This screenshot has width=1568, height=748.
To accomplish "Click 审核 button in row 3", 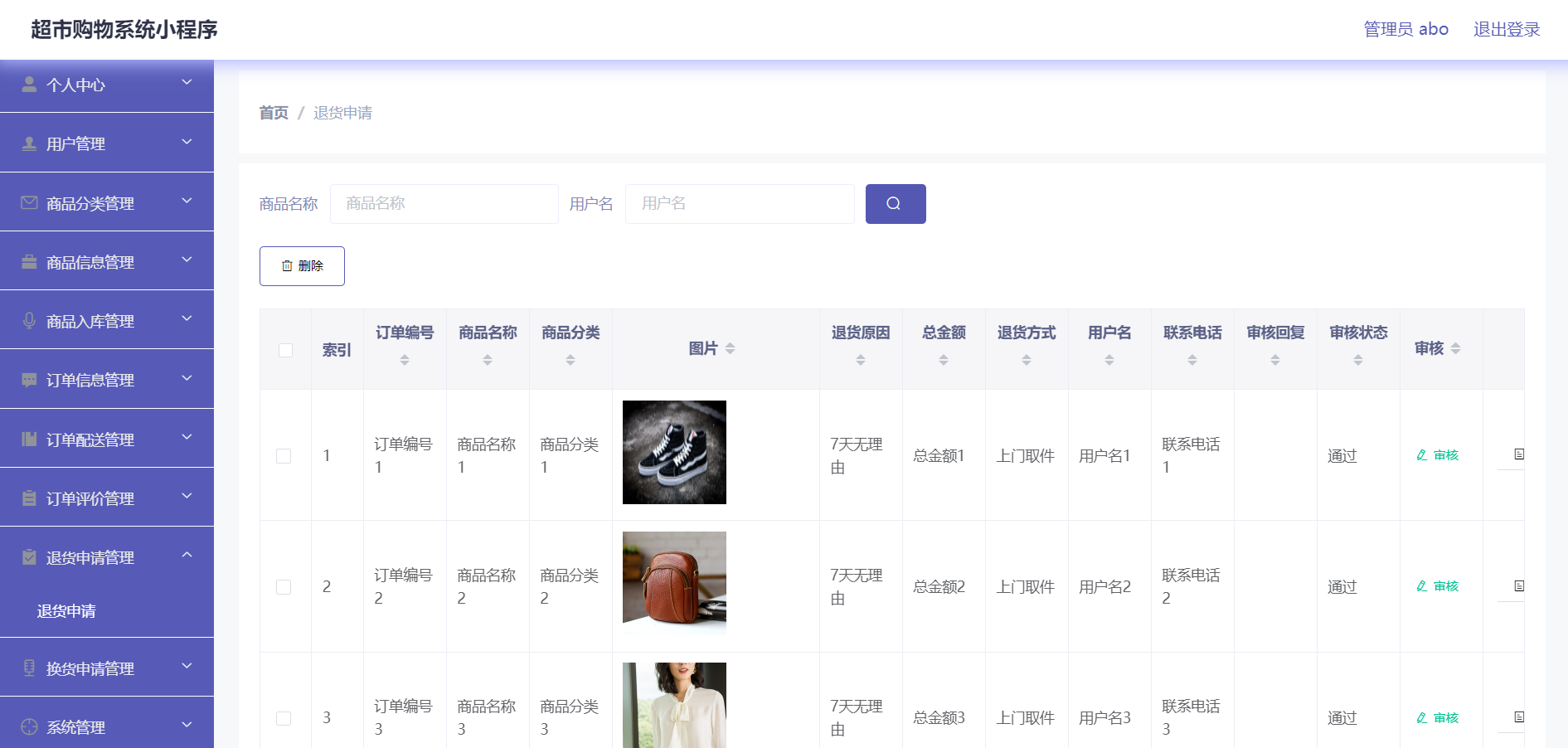I will [x=1438, y=718].
